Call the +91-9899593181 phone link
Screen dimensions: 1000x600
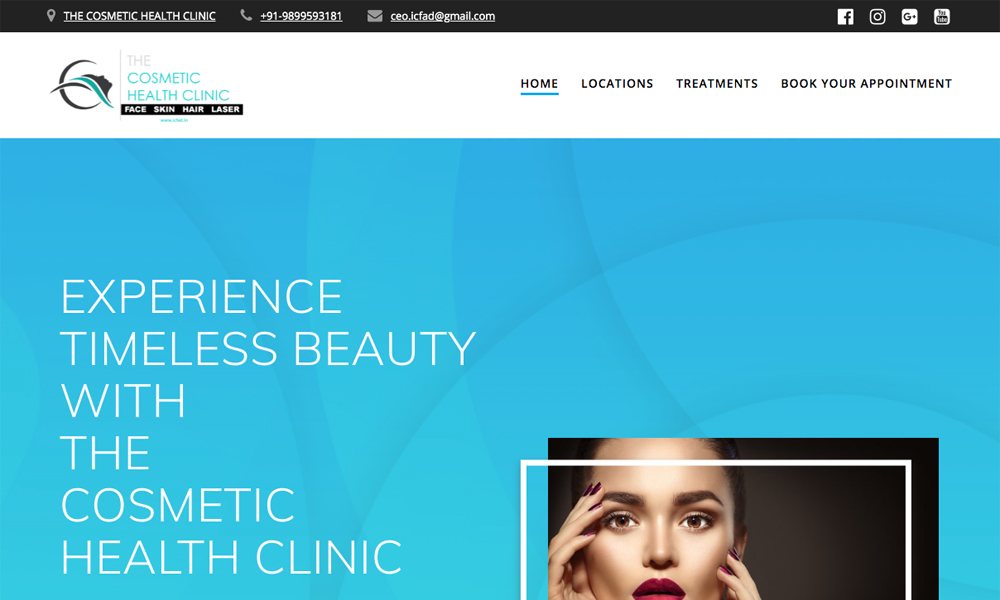[301, 16]
